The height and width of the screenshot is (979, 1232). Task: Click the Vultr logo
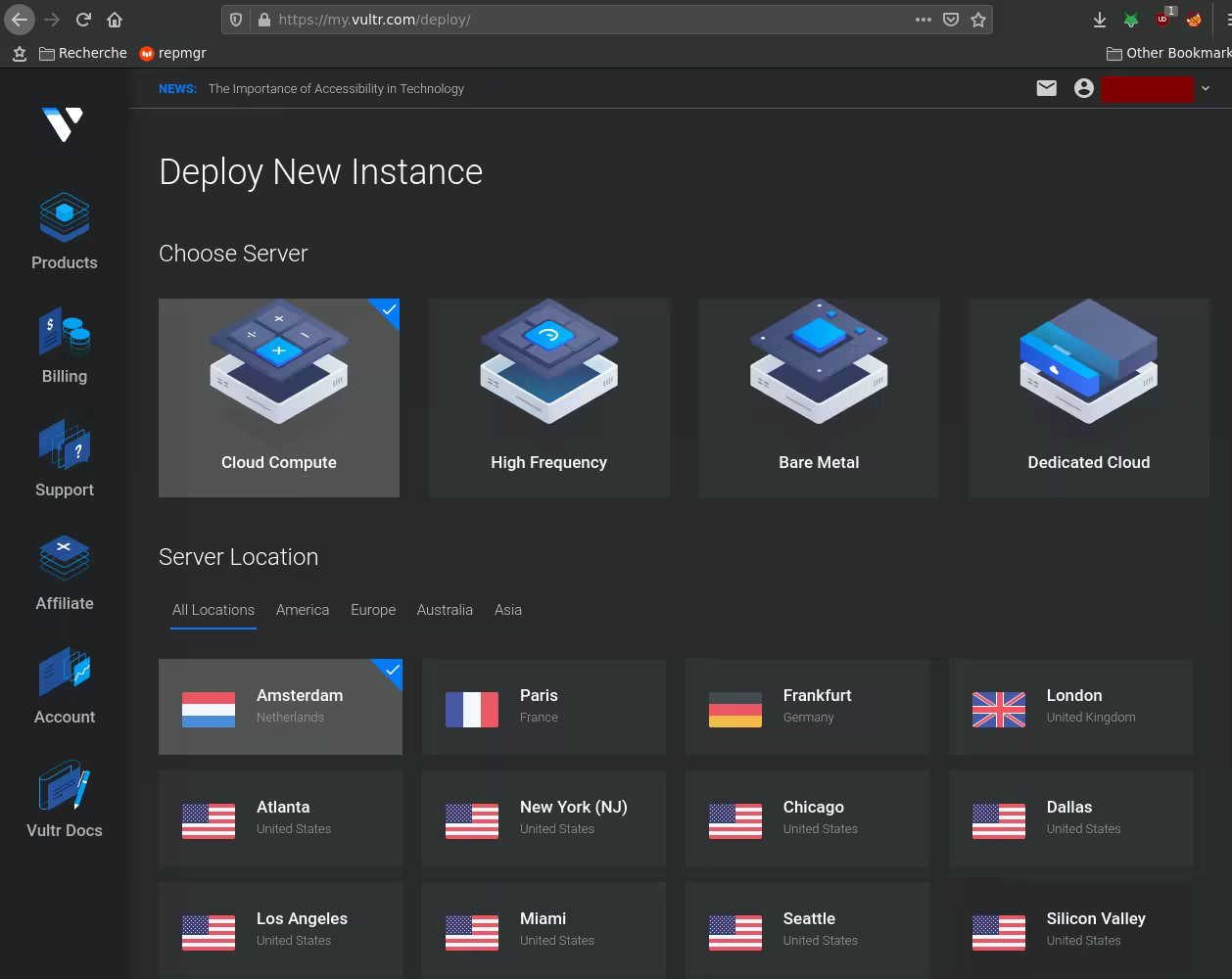point(64,124)
